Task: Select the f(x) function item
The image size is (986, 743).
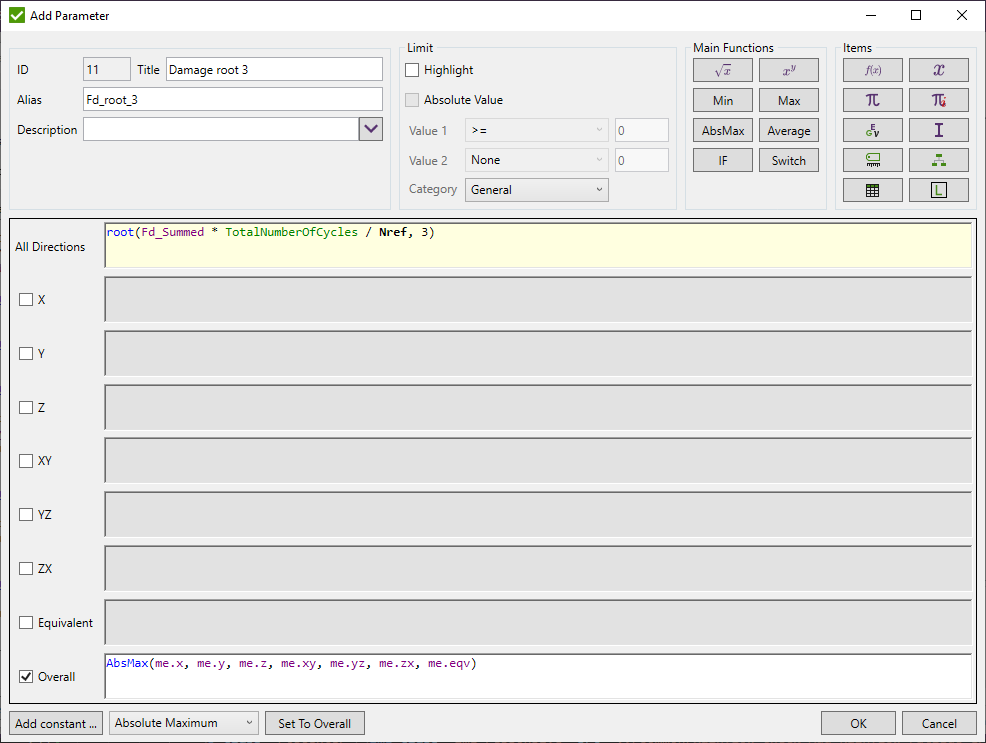Action: [x=872, y=69]
